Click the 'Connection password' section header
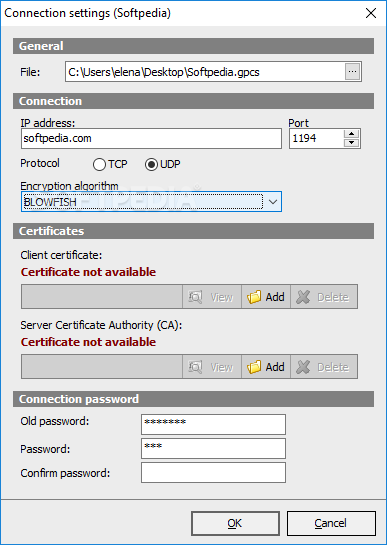This screenshot has width=387, height=545. (x=194, y=399)
